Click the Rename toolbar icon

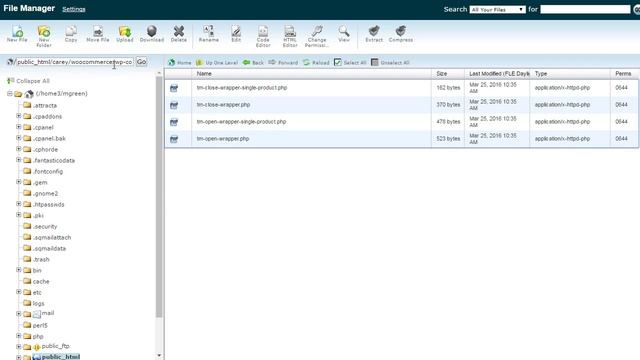click(209, 34)
